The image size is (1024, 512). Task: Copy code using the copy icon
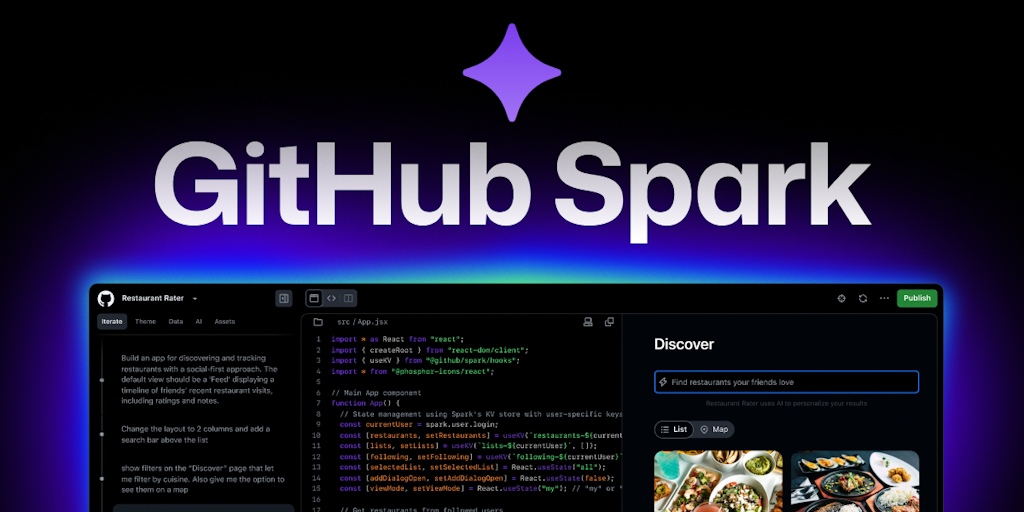pos(609,322)
